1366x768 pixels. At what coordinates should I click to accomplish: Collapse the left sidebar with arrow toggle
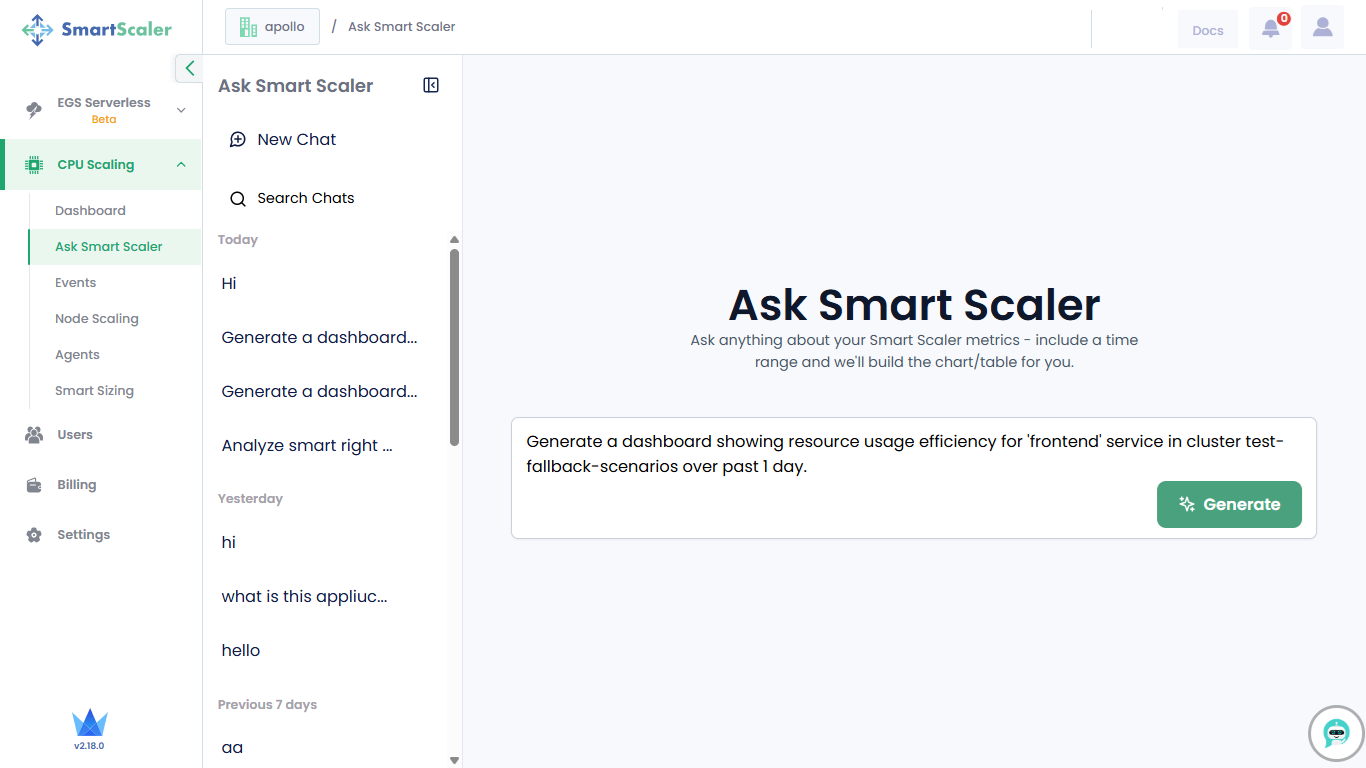pyautogui.click(x=189, y=68)
